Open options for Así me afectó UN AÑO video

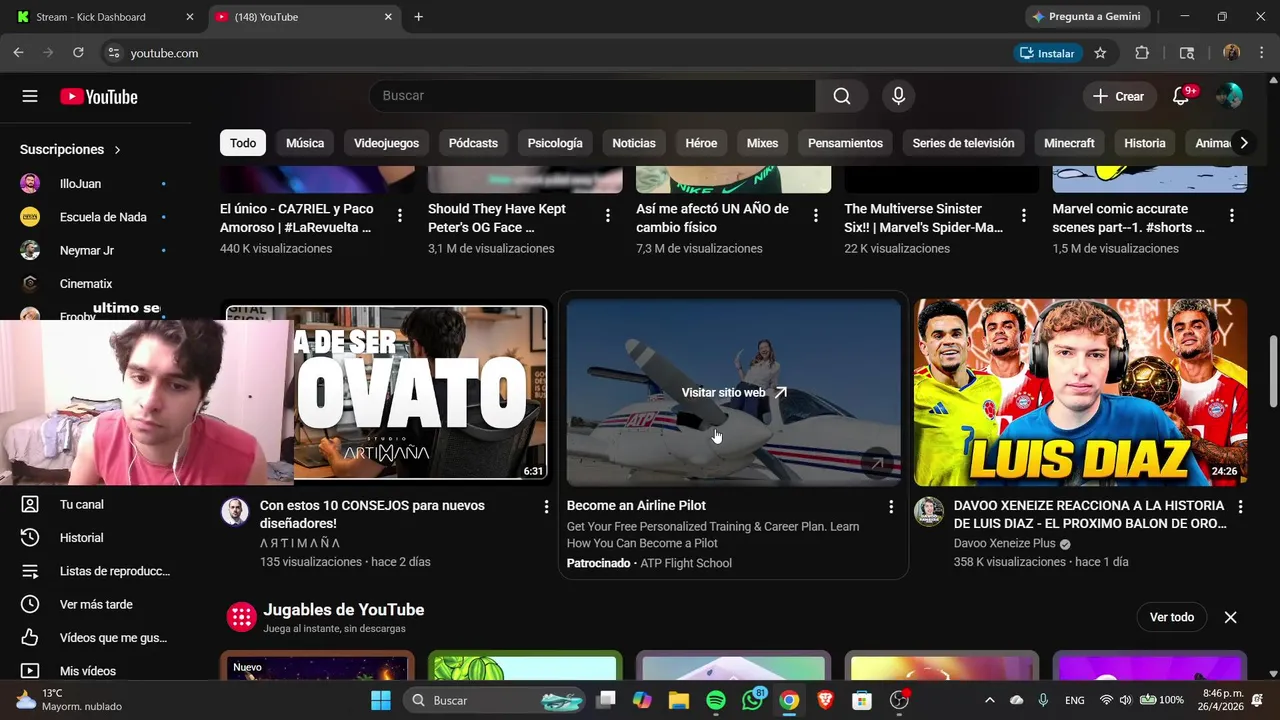click(x=816, y=216)
